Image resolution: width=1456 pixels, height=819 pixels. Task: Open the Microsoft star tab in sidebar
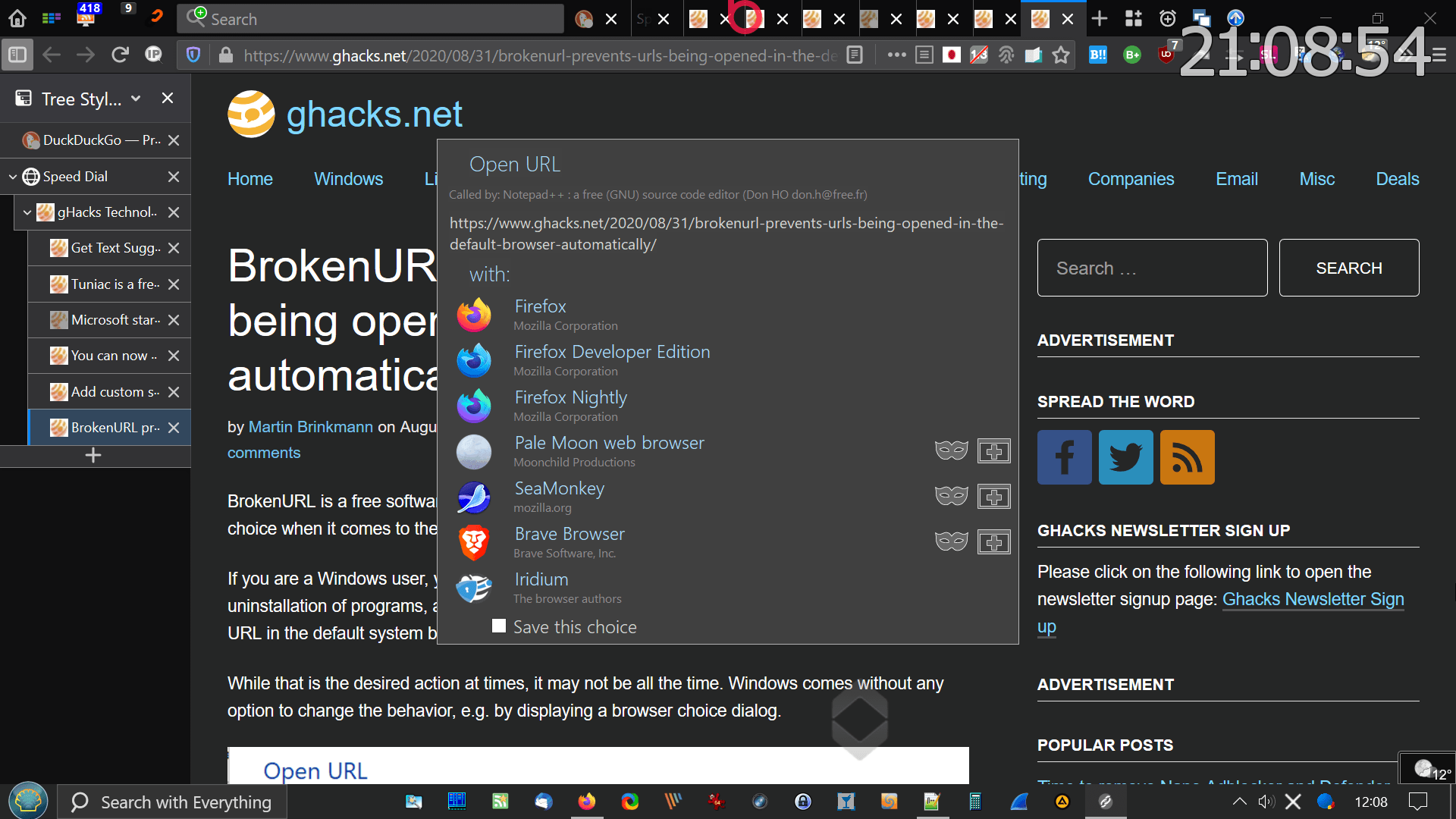[x=109, y=320]
